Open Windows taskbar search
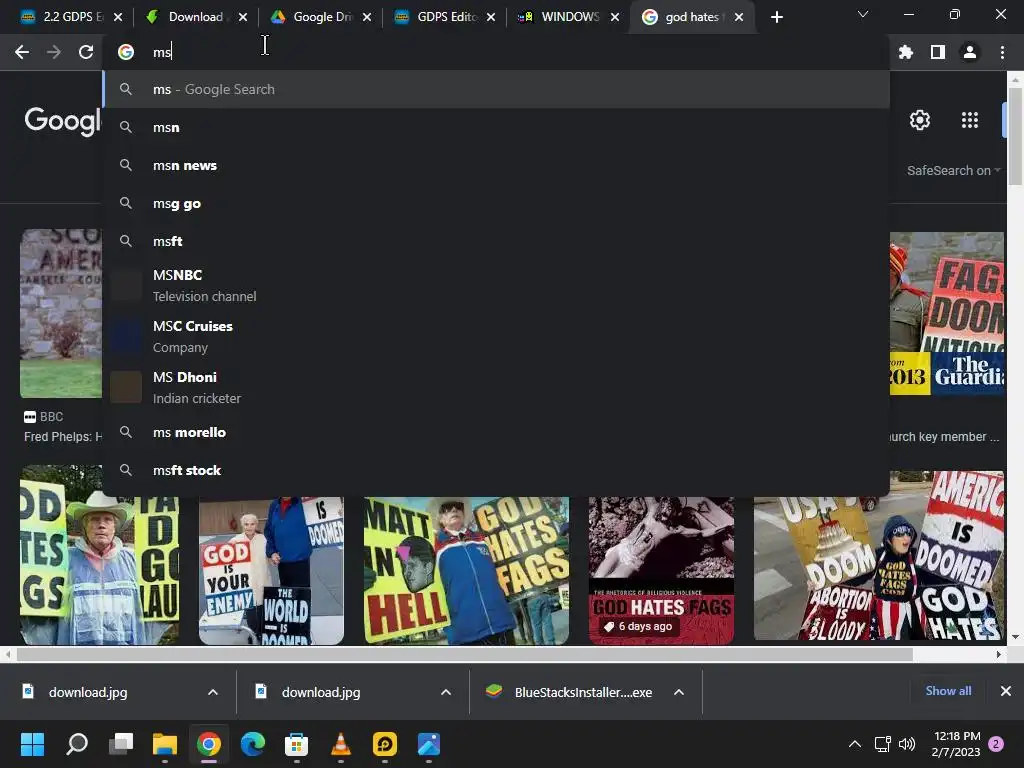This screenshot has height=768, width=1024. [77, 744]
